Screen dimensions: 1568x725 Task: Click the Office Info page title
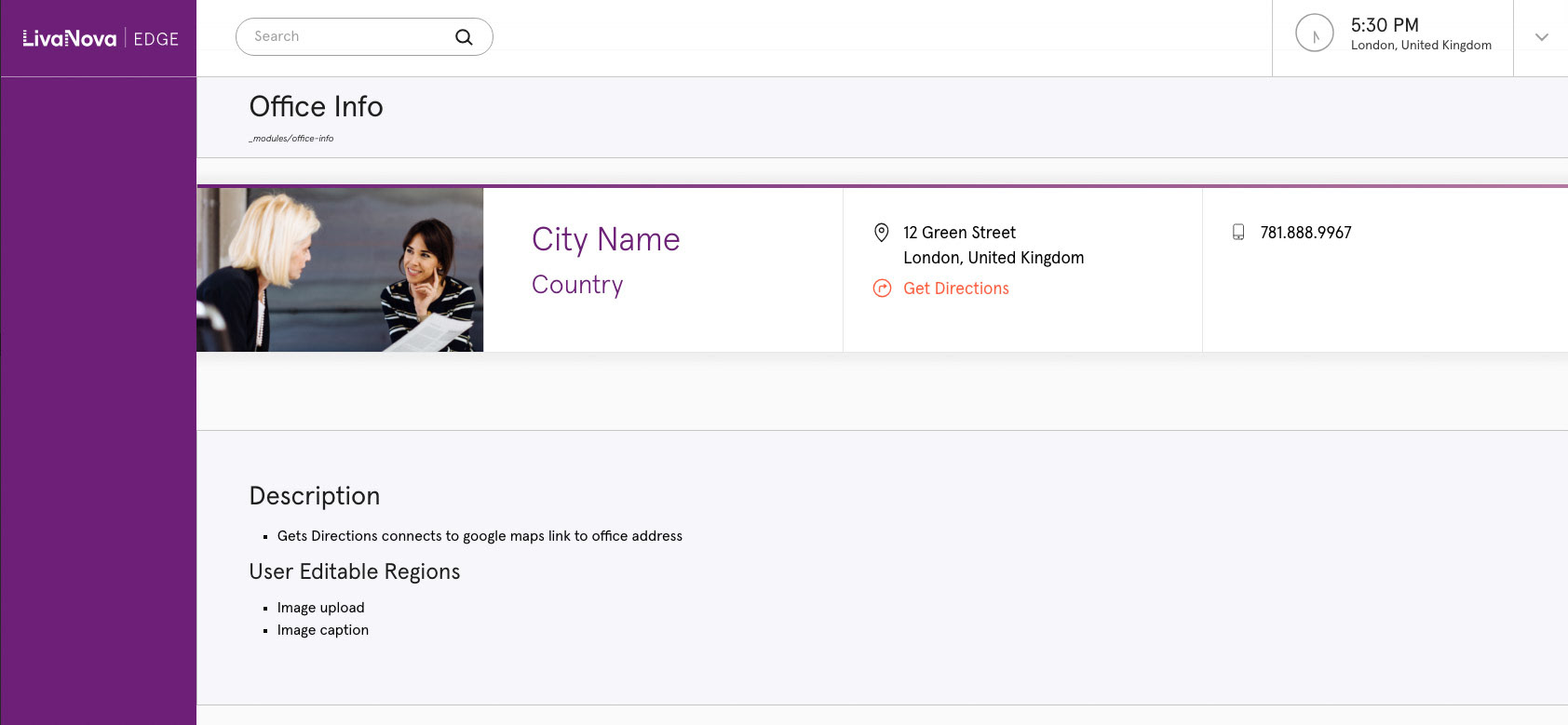pyautogui.click(x=317, y=106)
